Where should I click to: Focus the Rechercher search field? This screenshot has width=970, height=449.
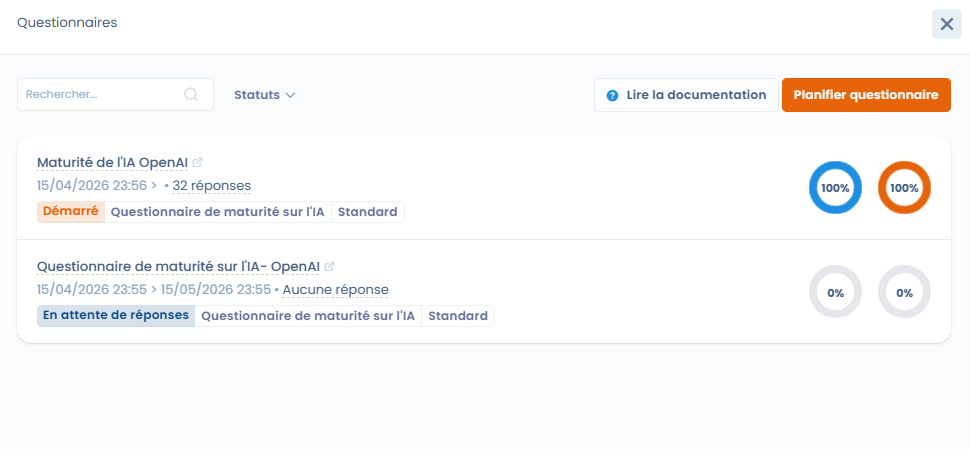pyautogui.click(x=100, y=95)
